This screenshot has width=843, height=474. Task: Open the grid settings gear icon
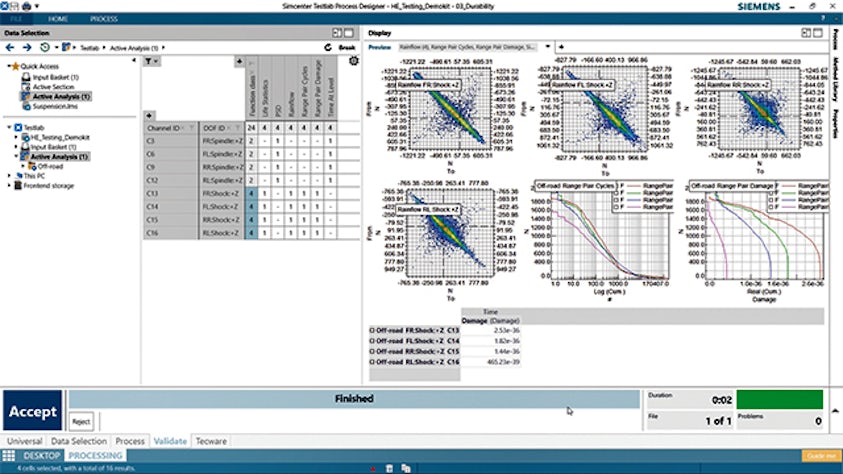[353, 61]
